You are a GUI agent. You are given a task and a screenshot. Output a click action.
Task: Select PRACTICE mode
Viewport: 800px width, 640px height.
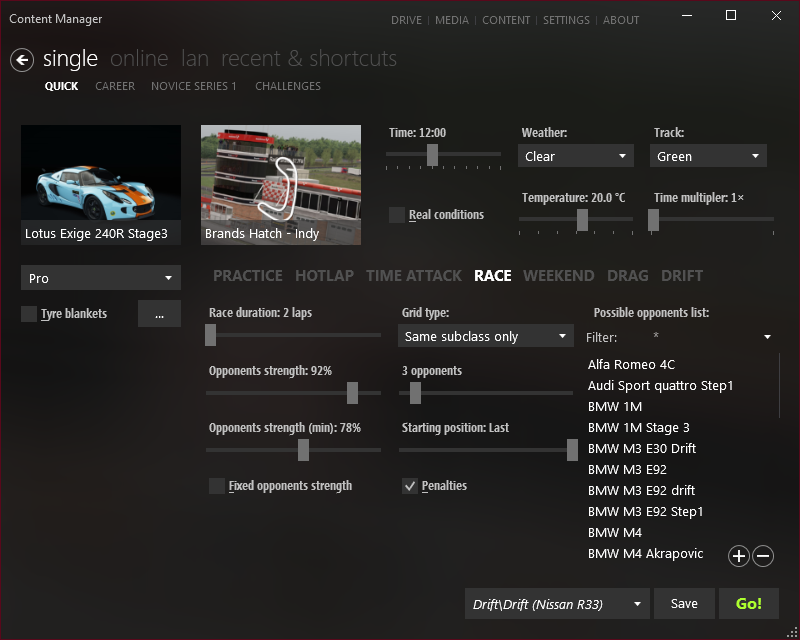[247, 276]
